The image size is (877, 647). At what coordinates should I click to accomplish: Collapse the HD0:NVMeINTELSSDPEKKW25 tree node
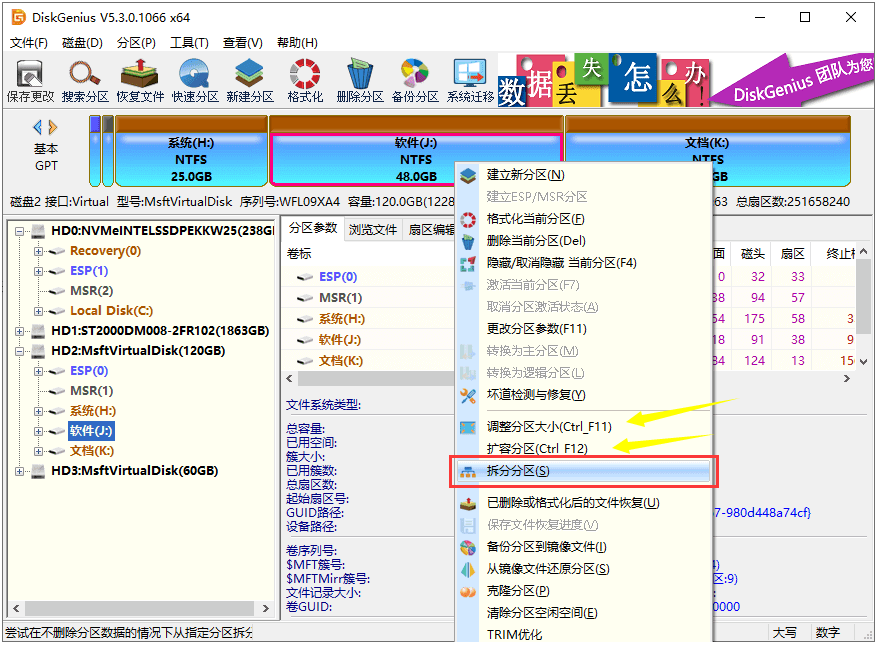(x=20, y=231)
